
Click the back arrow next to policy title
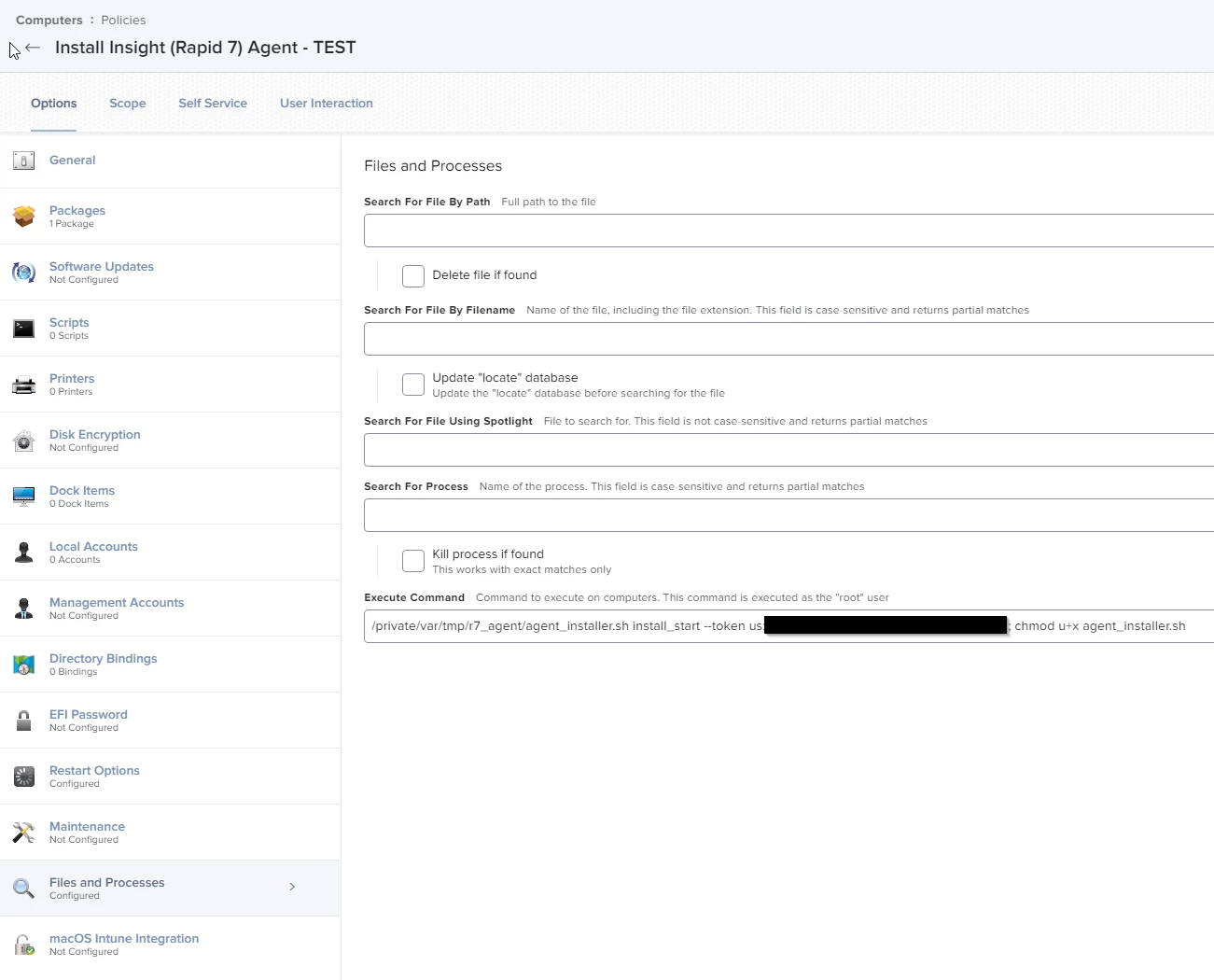tap(33, 48)
